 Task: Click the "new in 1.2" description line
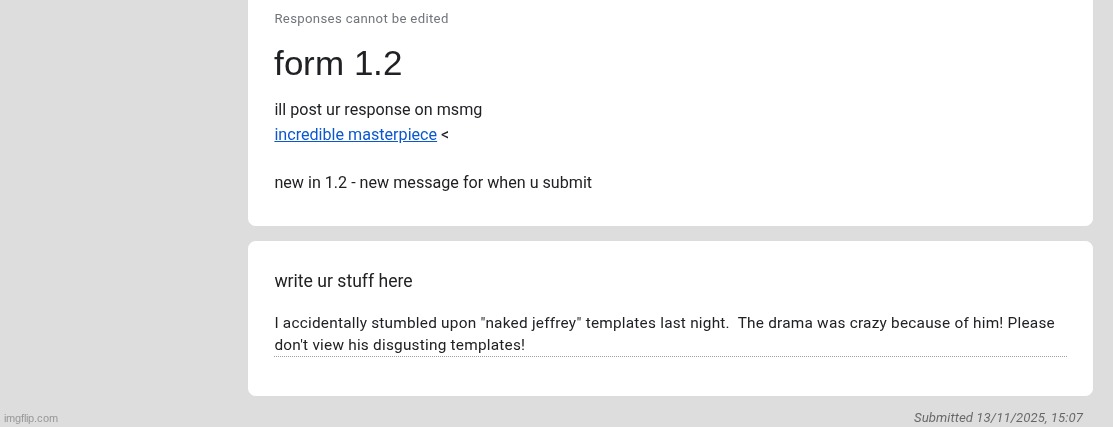point(433,183)
